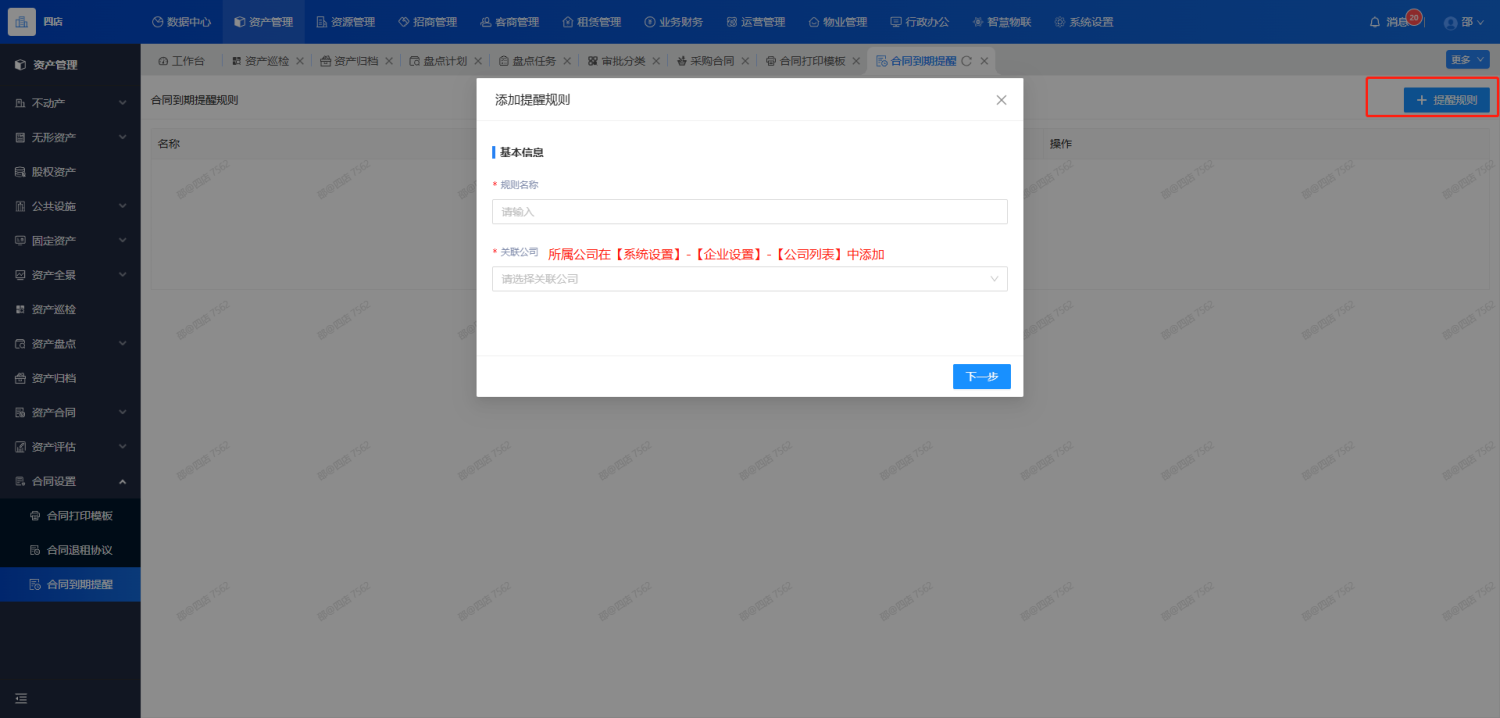Image resolution: width=1500 pixels, height=718 pixels.
Task: Expand the 不动产 sidebar section
Action: (70, 103)
